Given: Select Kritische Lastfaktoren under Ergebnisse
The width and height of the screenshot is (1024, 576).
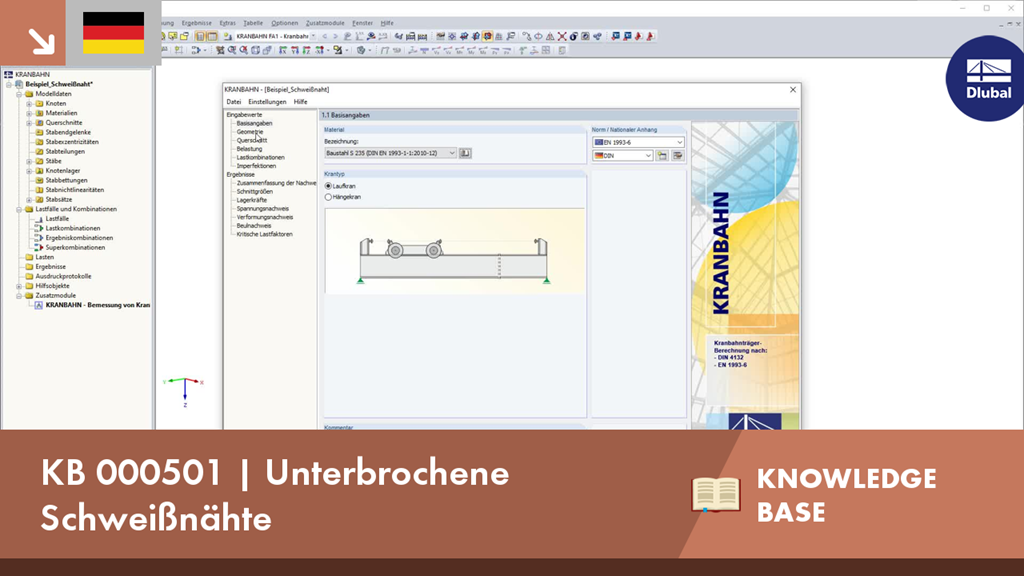Looking at the screenshot, I should point(264,234).
